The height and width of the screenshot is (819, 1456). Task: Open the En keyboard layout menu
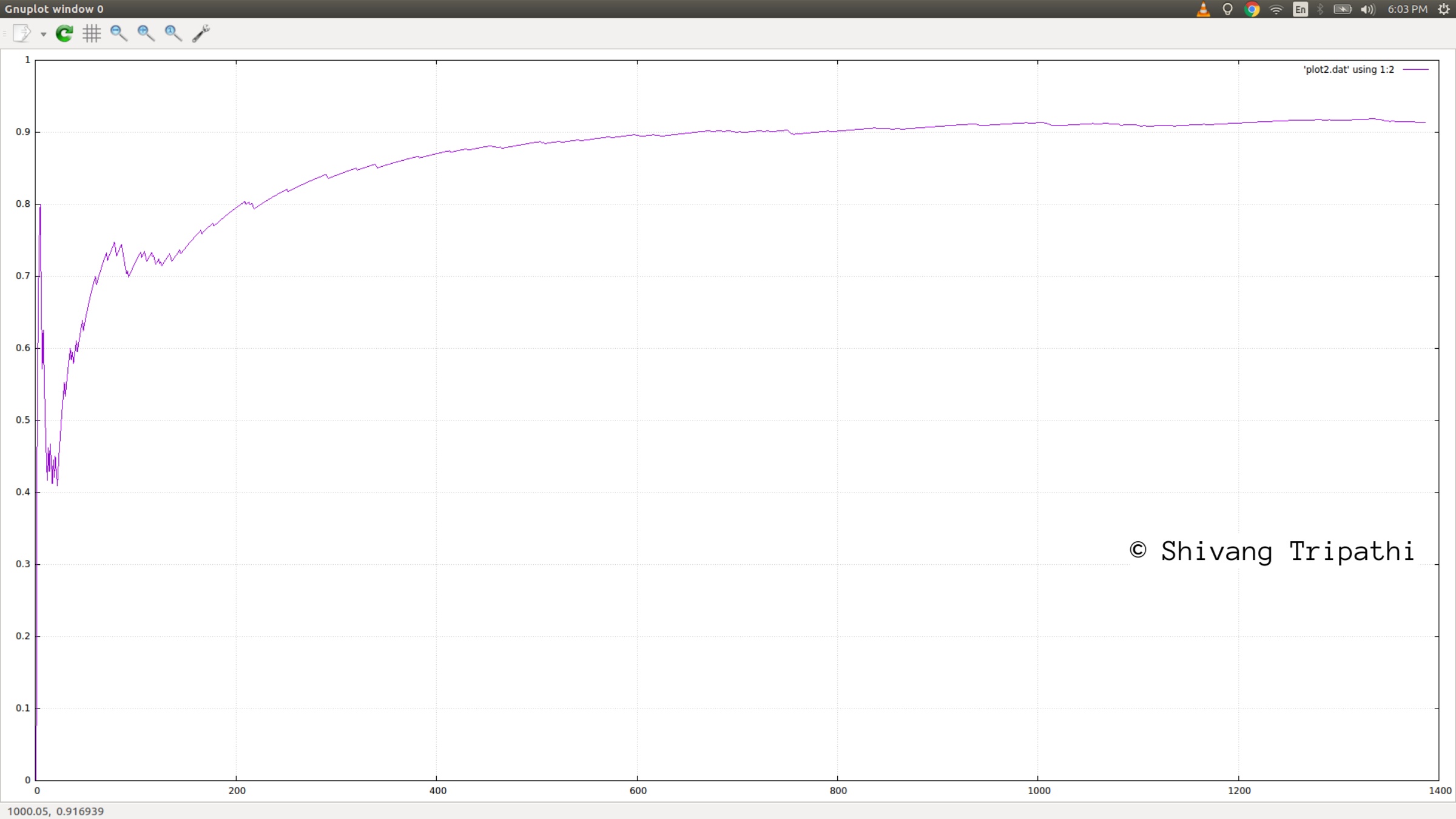1300,9
